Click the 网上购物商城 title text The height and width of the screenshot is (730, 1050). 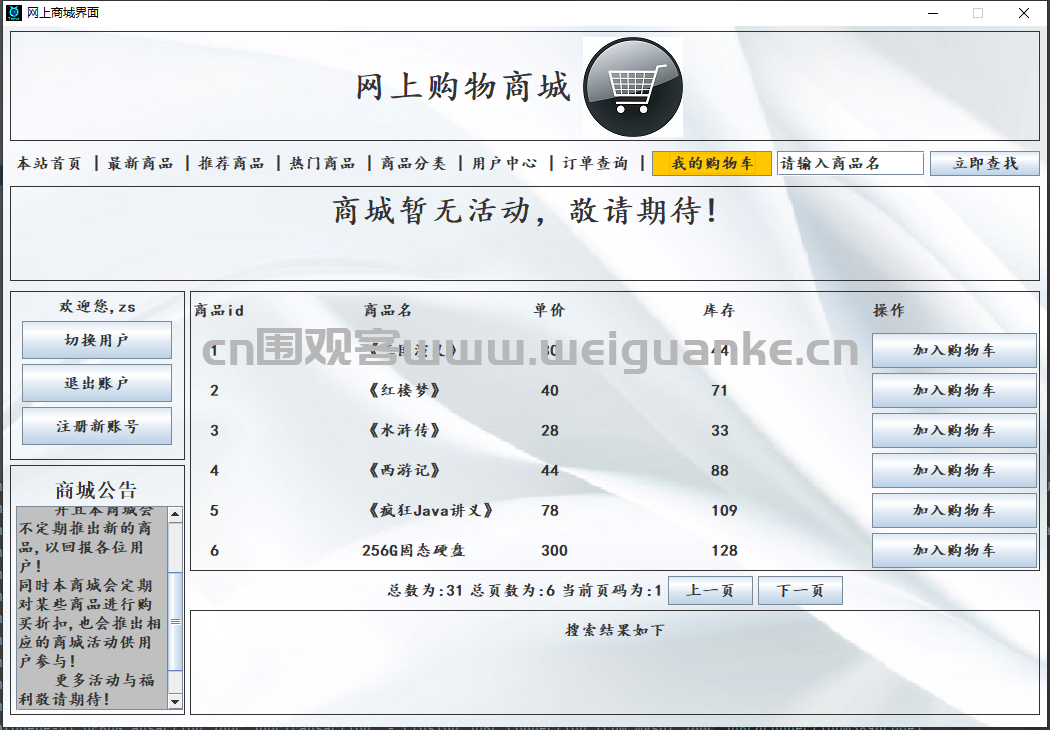coord(463,87)
